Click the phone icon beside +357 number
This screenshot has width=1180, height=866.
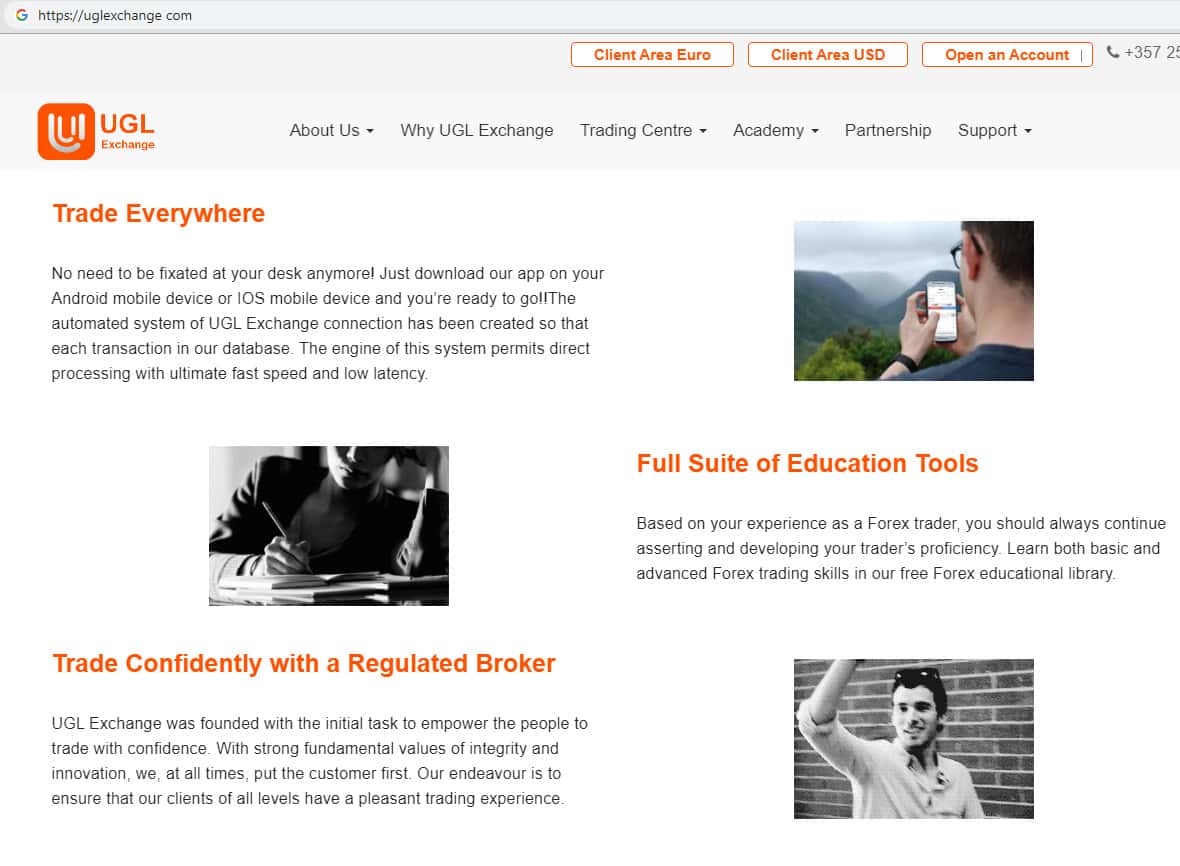point(1112,52)
